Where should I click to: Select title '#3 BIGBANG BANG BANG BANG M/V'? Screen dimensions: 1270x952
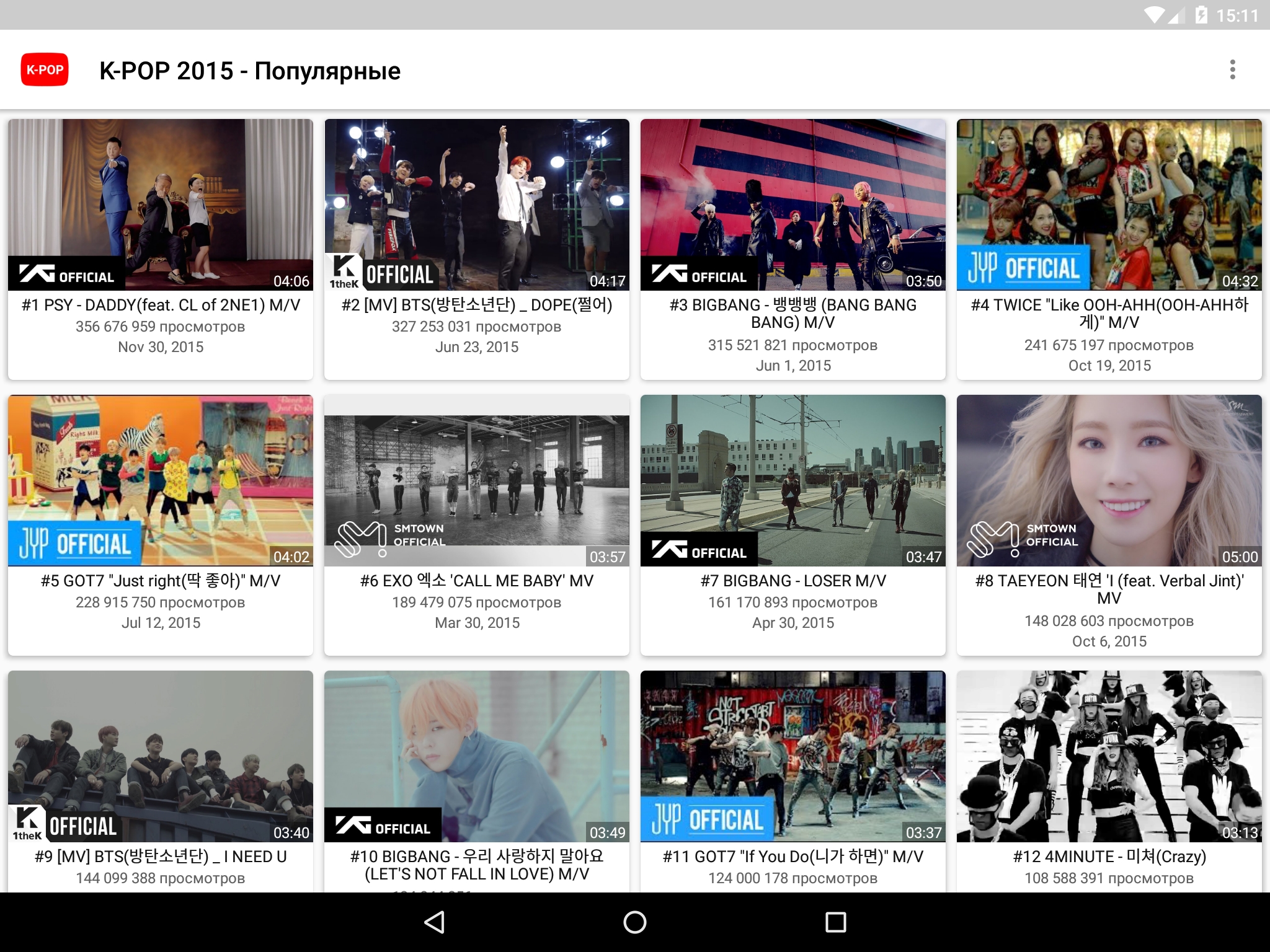(793, 314)
